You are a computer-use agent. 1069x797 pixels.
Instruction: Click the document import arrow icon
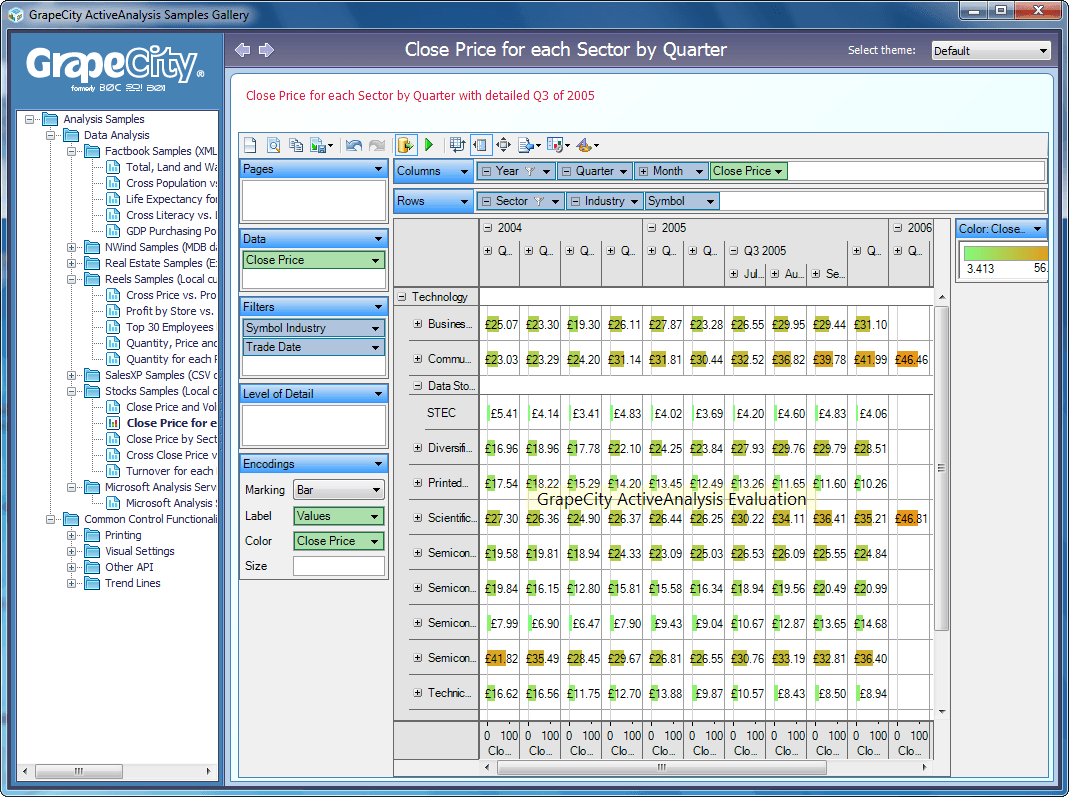coord(529,145)
